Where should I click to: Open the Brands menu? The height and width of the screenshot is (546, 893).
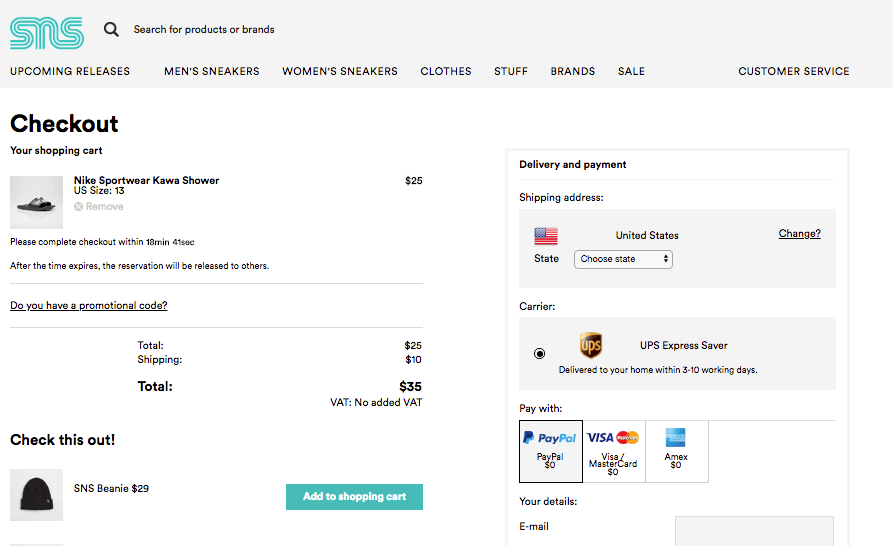click(x=573, y=72)
